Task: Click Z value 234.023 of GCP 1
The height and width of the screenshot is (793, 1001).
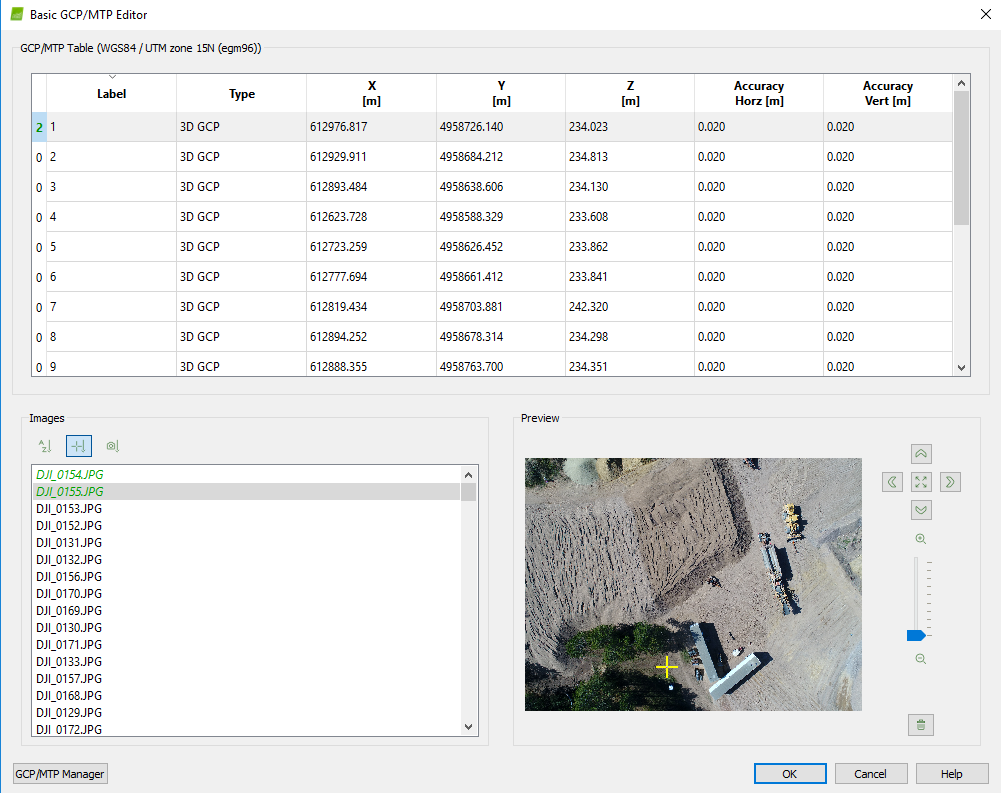Action: coord(630,126)
